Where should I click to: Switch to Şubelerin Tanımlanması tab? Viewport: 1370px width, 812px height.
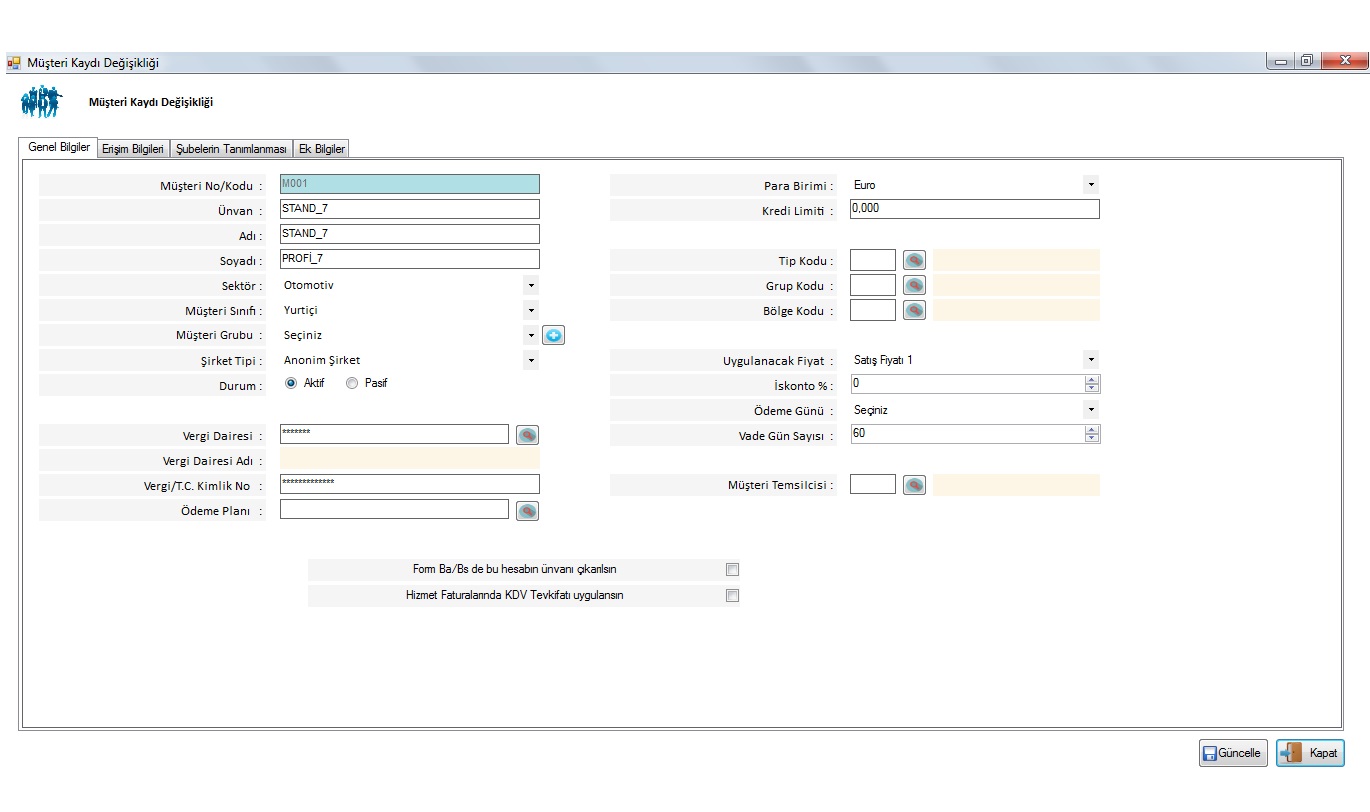(x=231, y=149)
